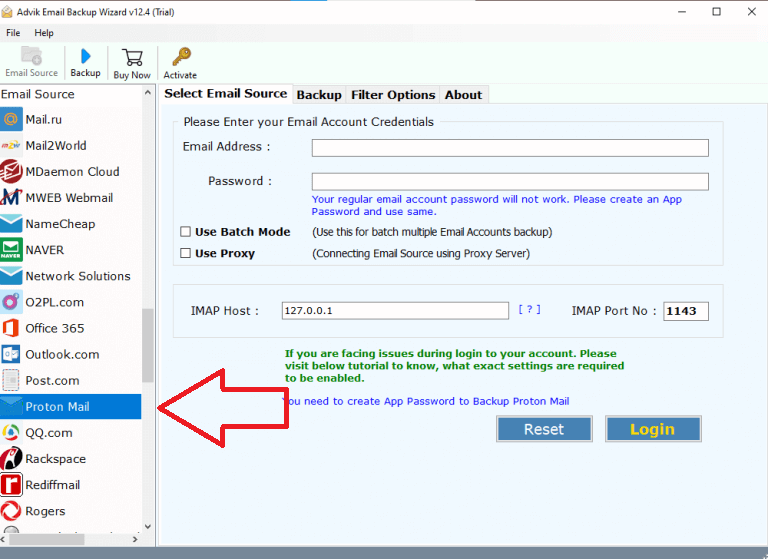Select the MDaemon Cloud icon
The width and height of the screenshot is (768, 559).
(11, 171)
